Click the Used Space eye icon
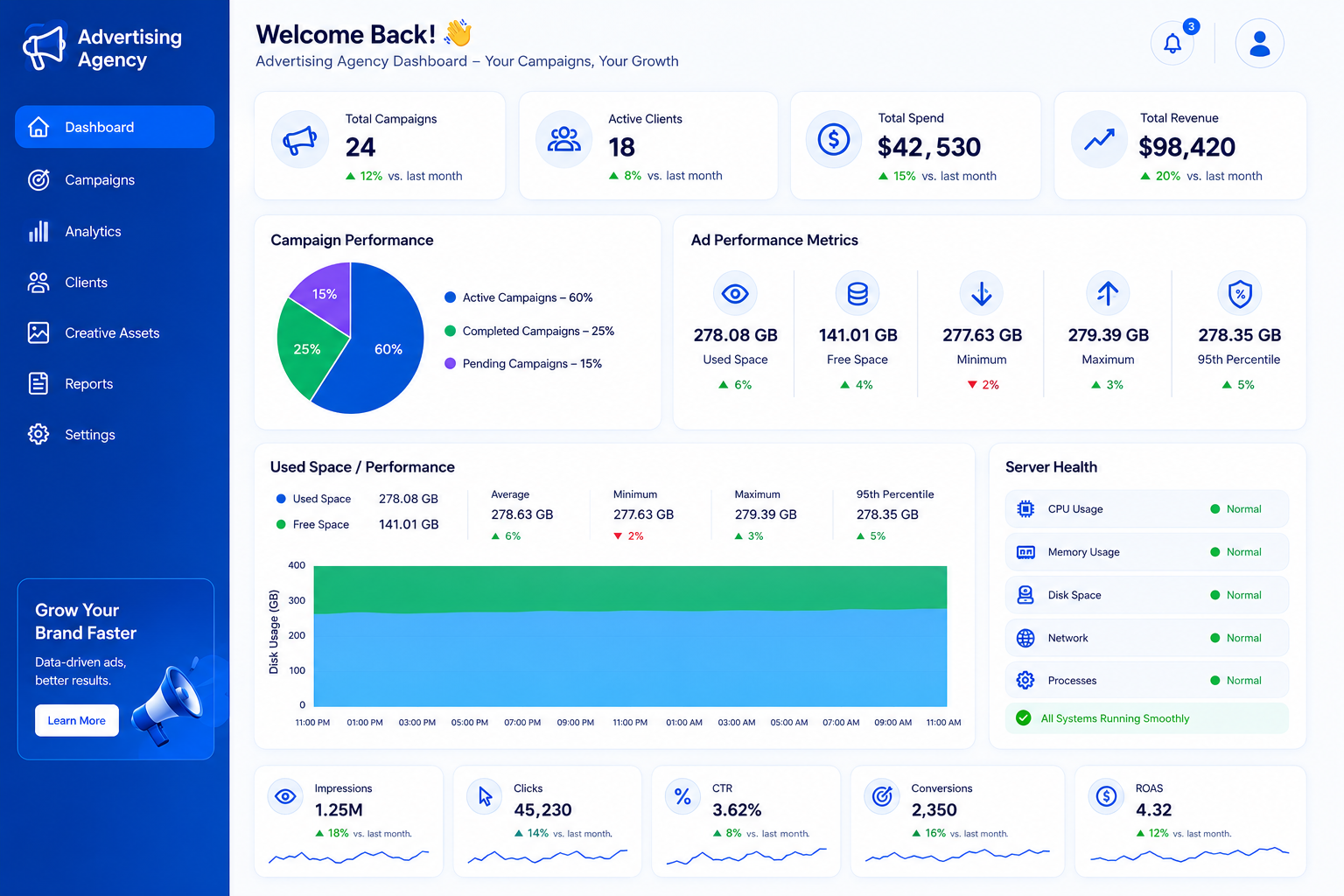Image resolution: width=1344 pixels, height=896 pixels. [x=735, y=293]
